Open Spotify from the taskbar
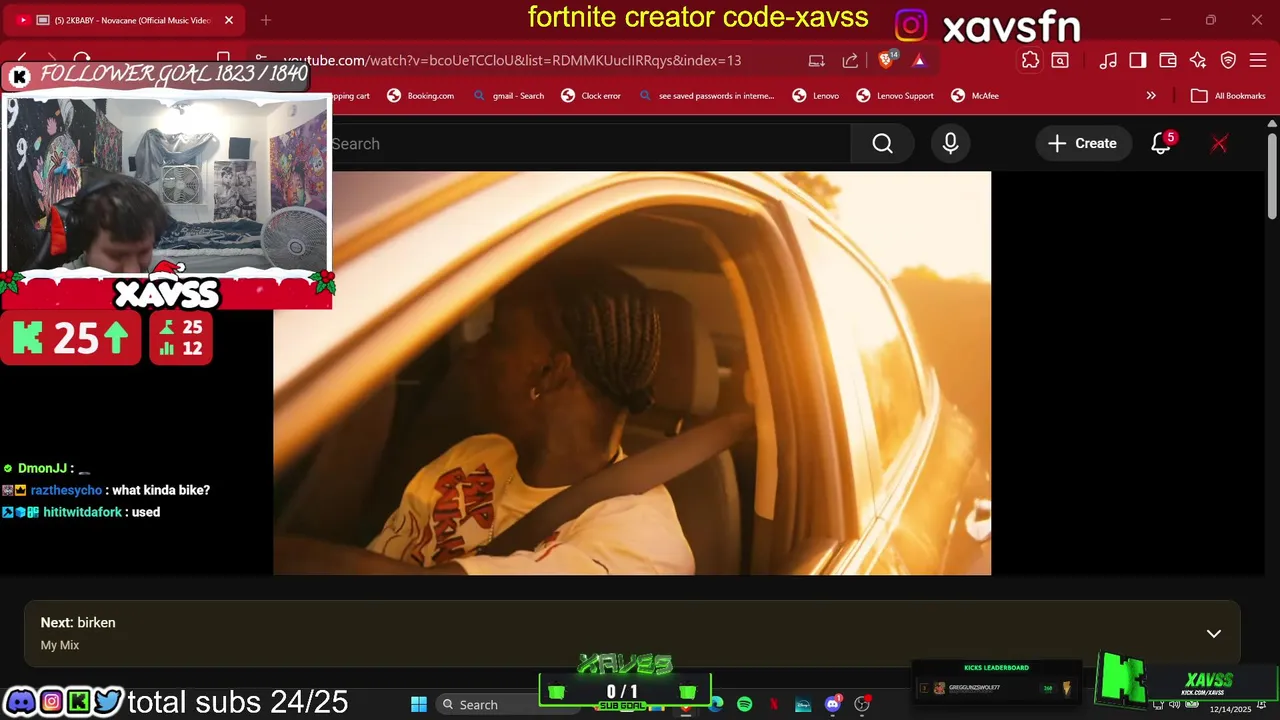 (x=745, y=704)
